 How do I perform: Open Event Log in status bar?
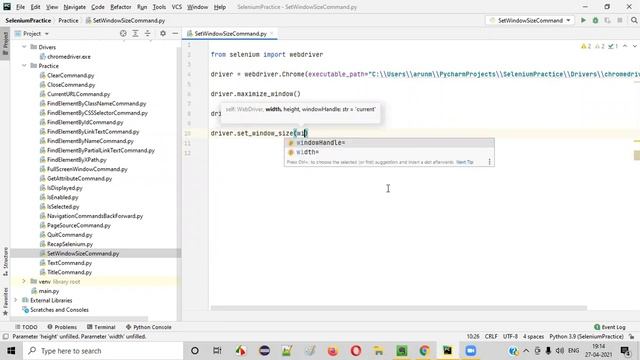(610, 327)
